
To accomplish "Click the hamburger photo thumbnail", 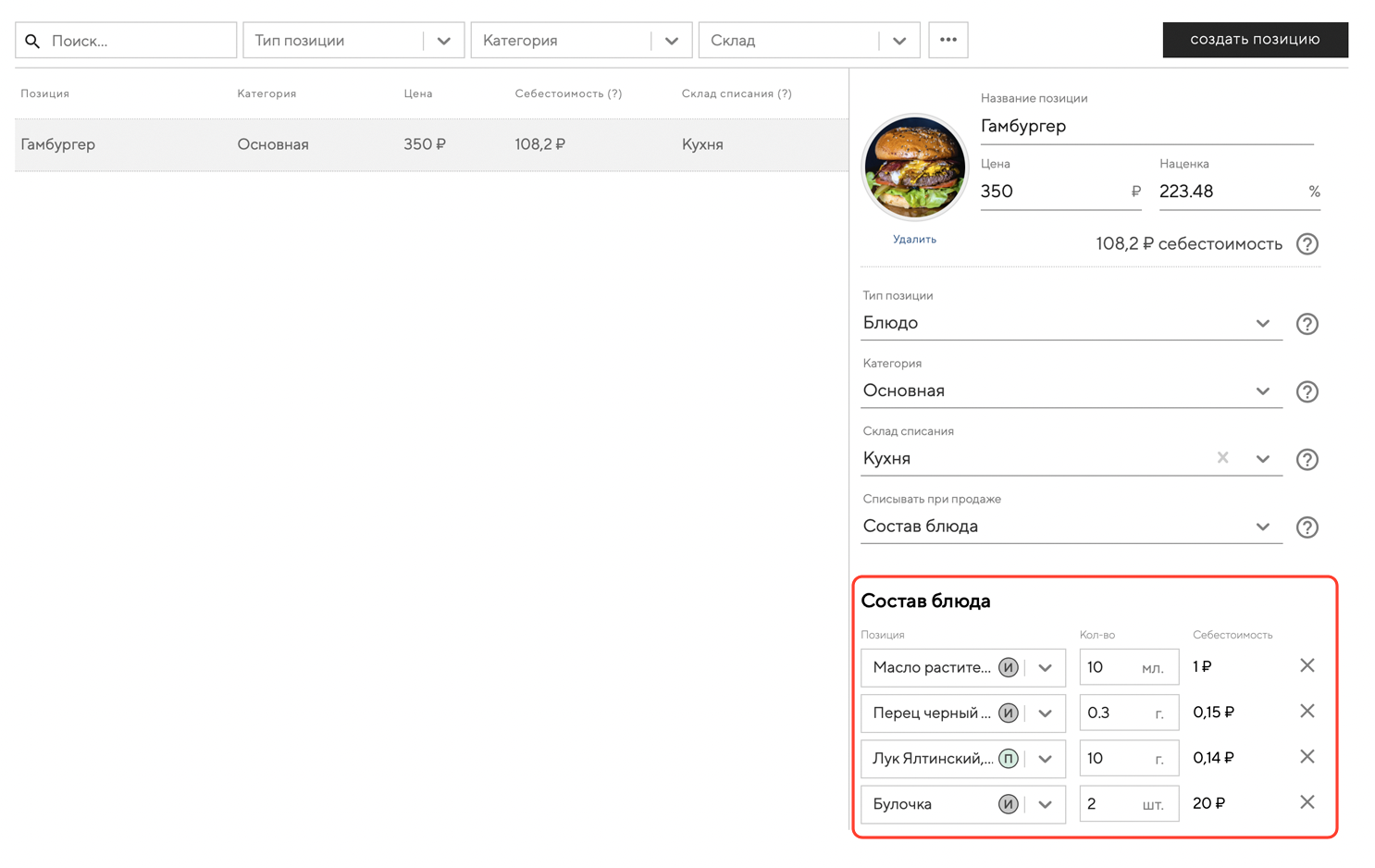I will coord(914,167).
